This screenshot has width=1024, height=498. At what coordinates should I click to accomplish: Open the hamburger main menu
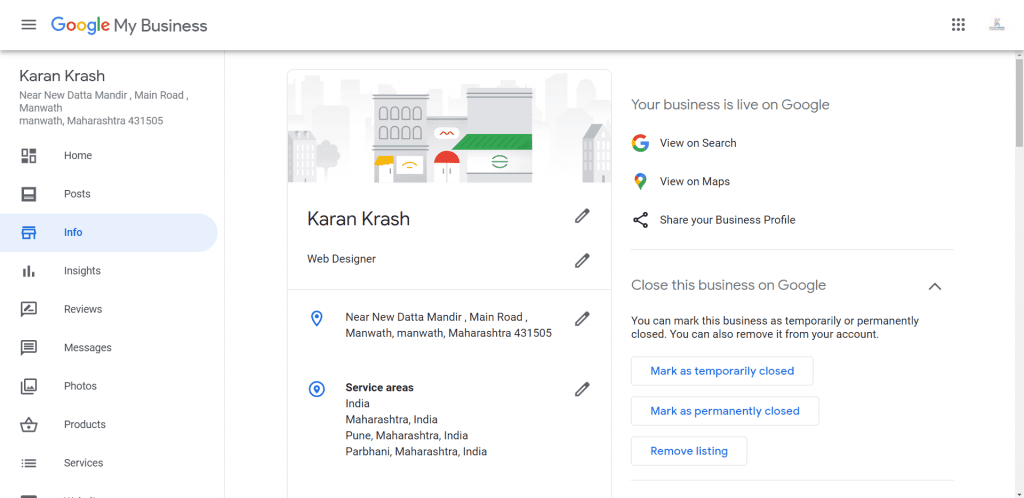28,25
